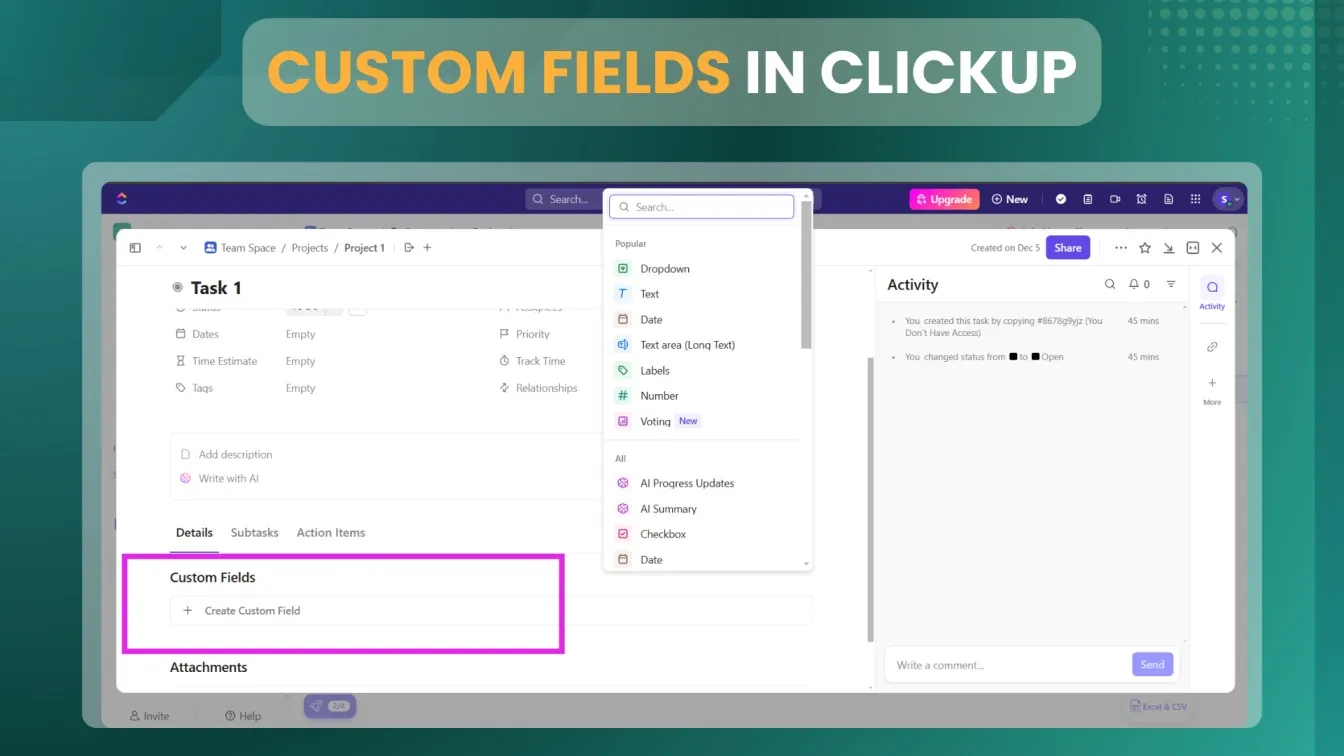Open the Activity filter icon

1171,284
